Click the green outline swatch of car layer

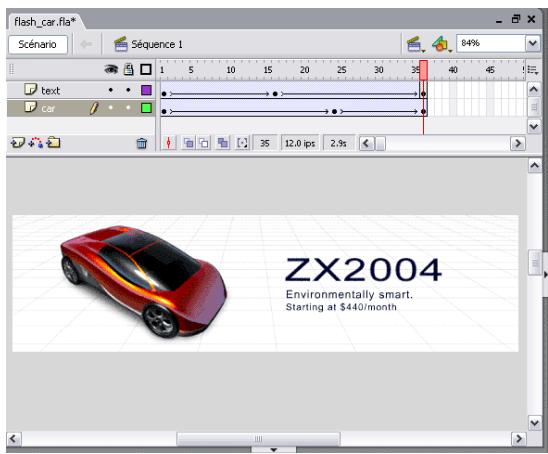(x=146, y=108)
